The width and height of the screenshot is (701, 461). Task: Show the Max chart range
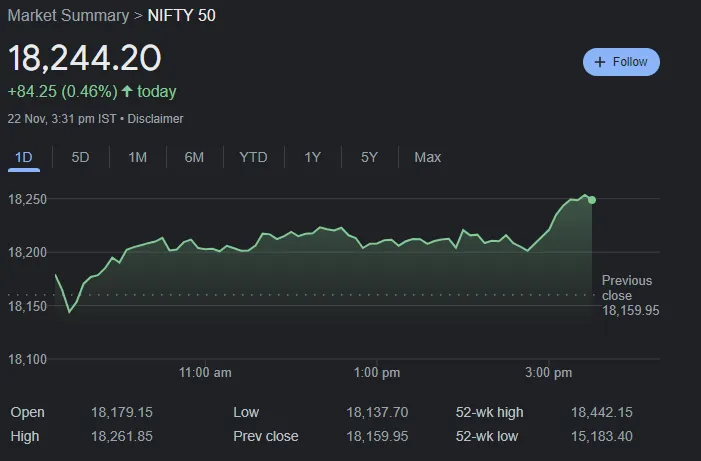[427, 157]
